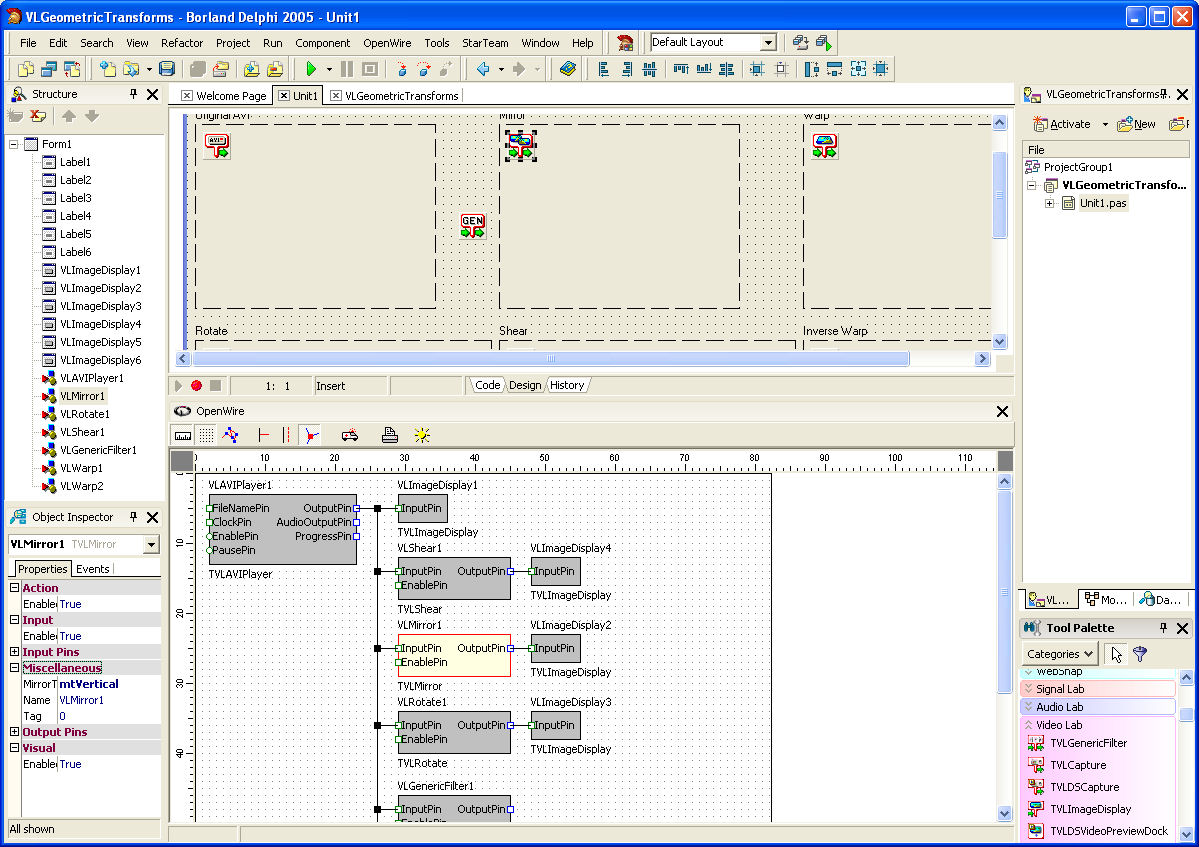
Task: Collapse the Form1 tree node
Action: coord(14,144)
